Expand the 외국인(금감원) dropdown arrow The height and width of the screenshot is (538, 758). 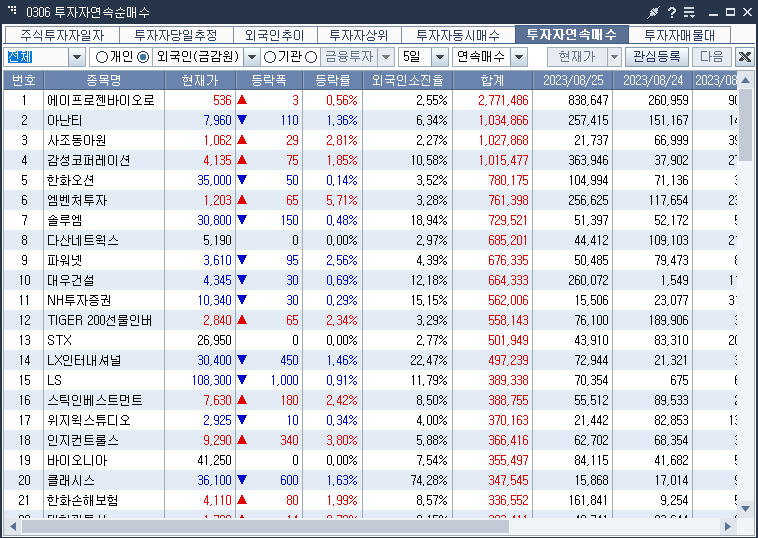coord(252,57)
